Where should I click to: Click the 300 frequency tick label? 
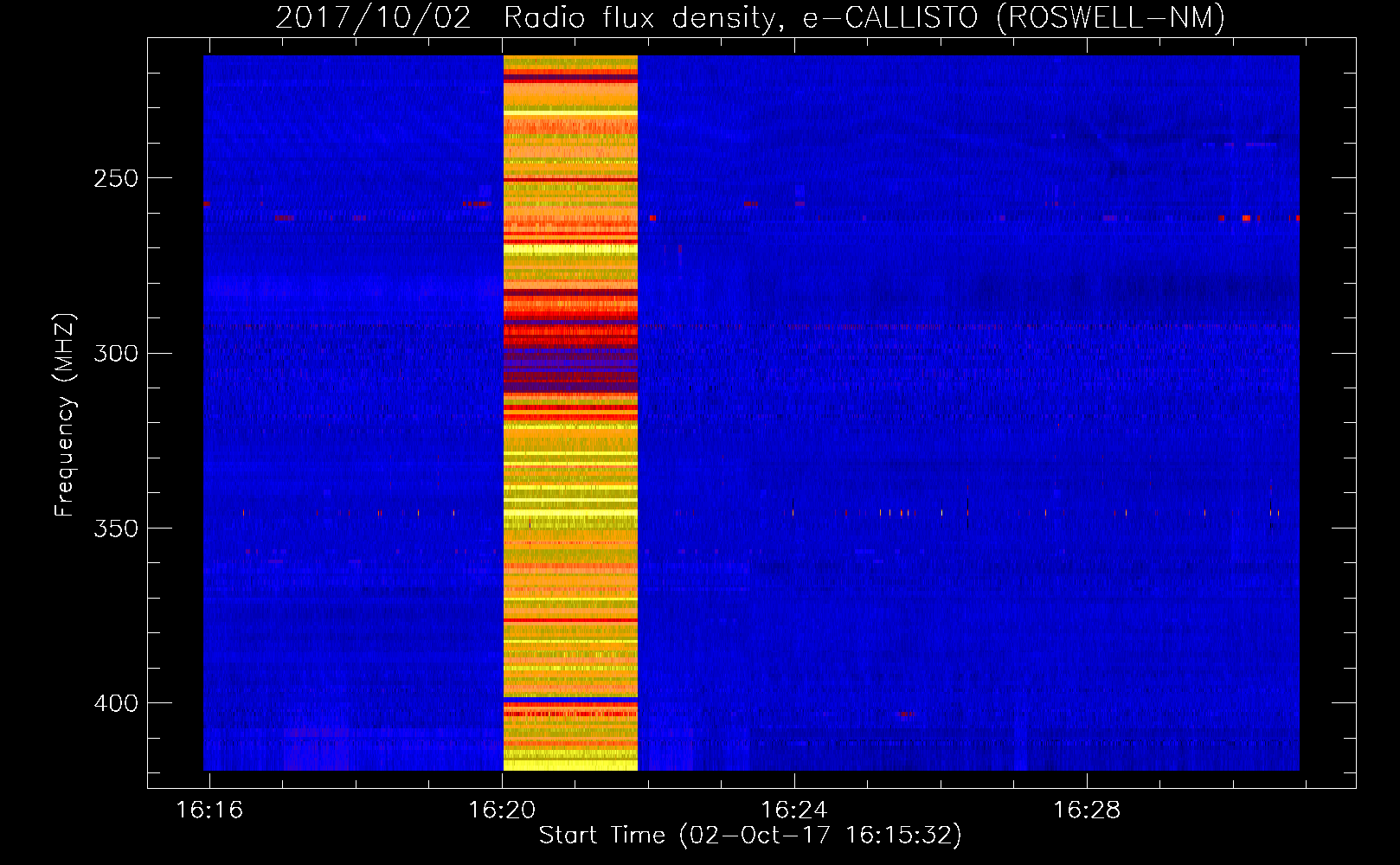[x=116, y=353]
